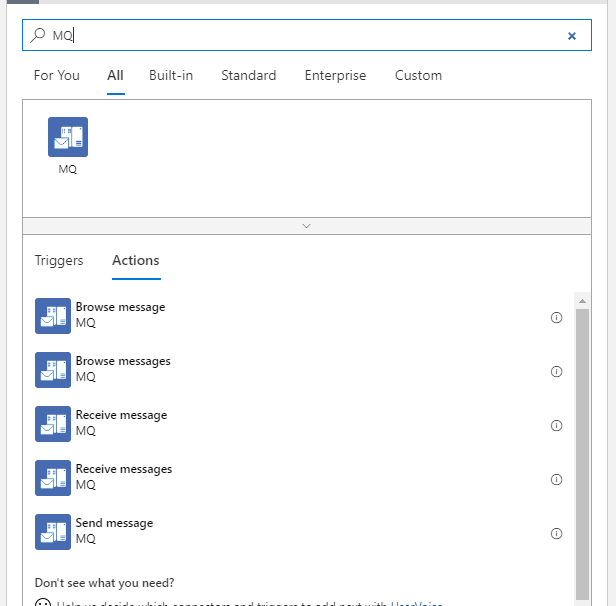This screenshot has height=606, width=616.
Task: Choose the Browse messages action text
Action: [x=123, y=361]
